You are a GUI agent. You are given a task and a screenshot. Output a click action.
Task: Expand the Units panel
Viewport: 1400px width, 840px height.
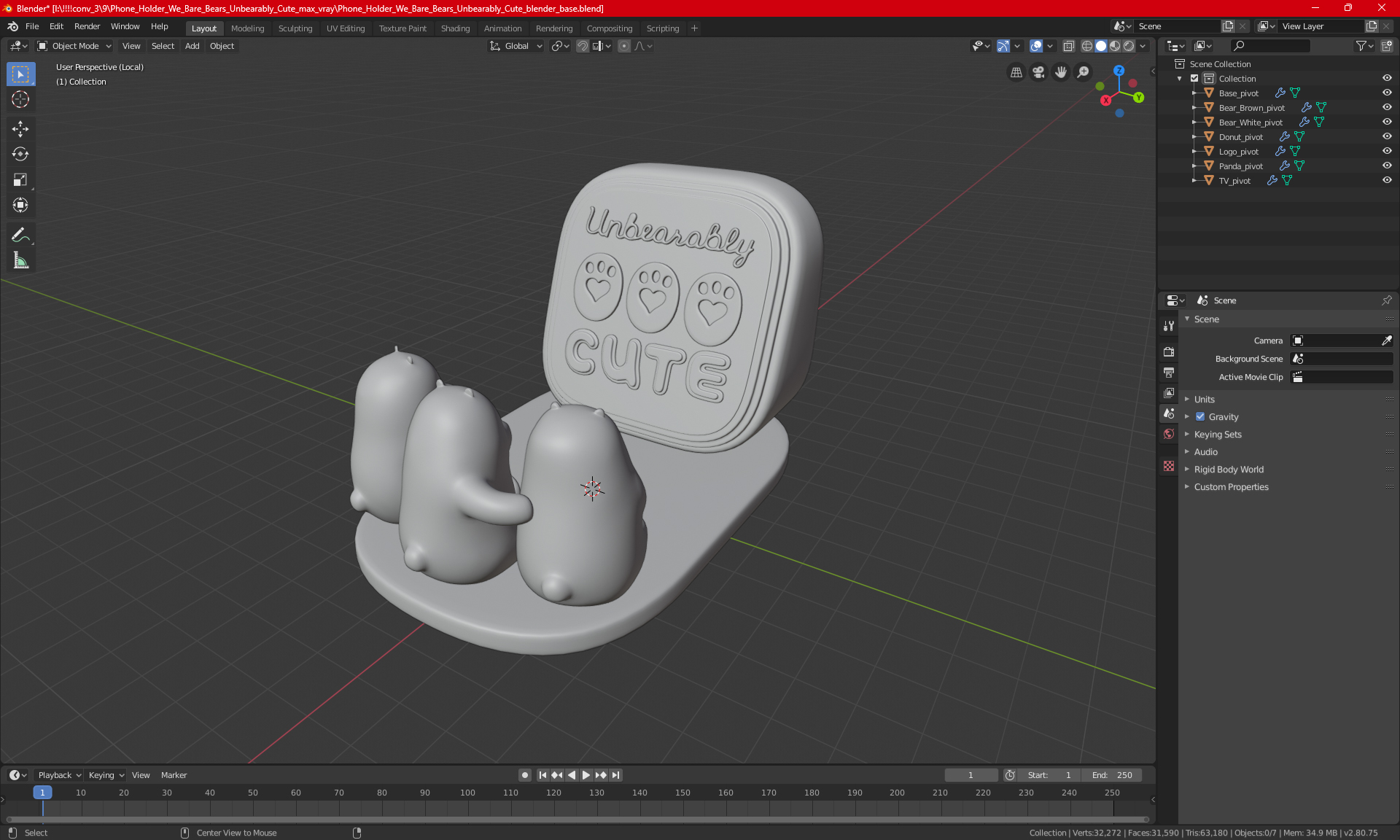point(1204,400)
